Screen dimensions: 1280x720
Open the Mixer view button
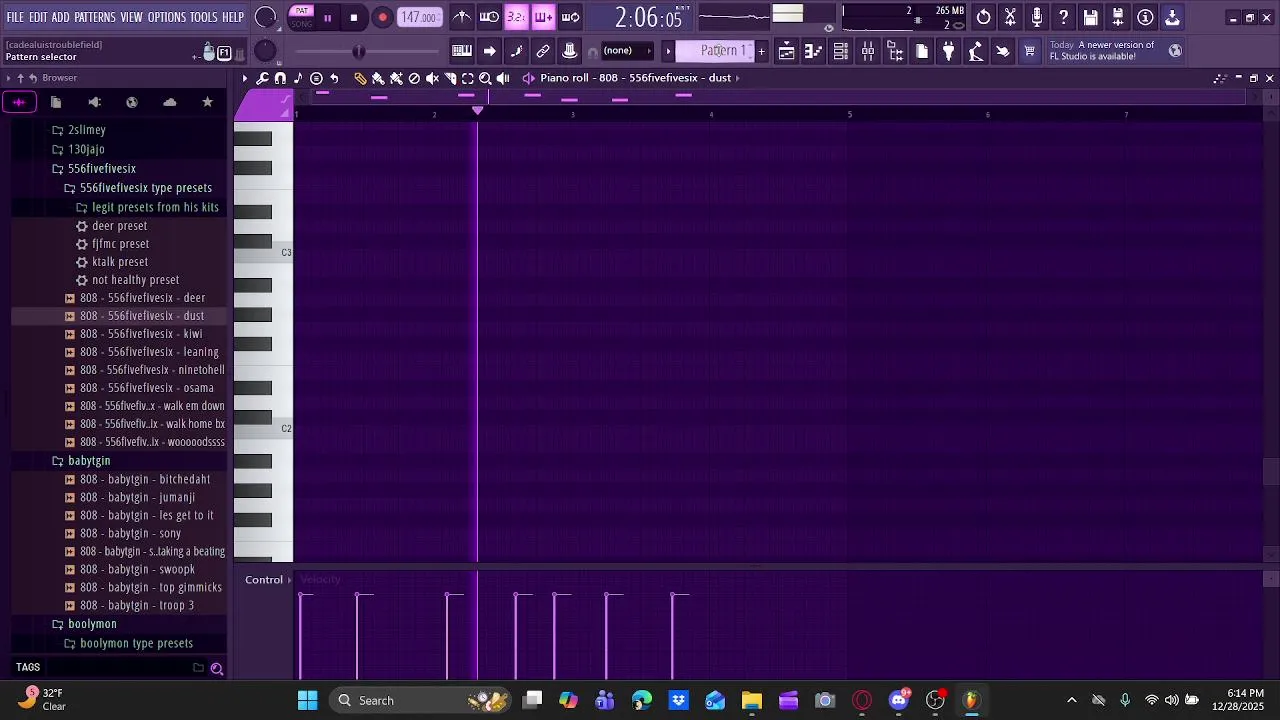(x=868, y=51)
